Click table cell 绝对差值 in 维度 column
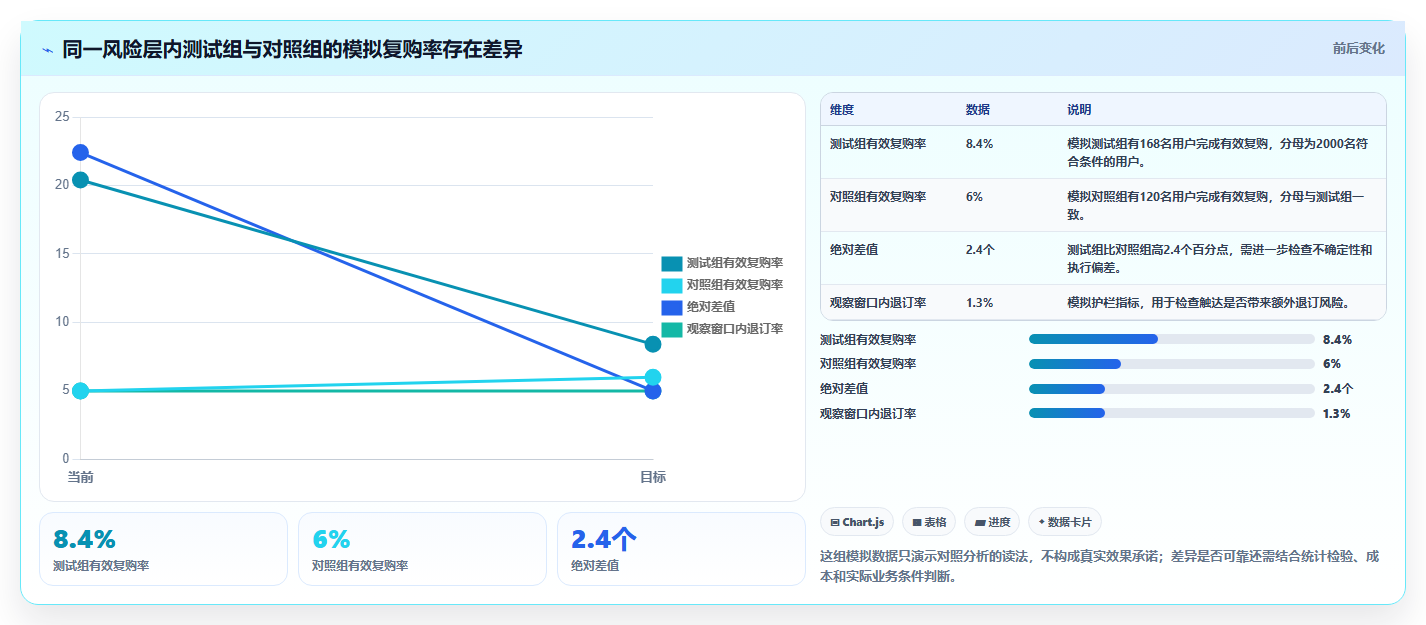This screenshot has width=1426, height=625. [x=854, y=249]
